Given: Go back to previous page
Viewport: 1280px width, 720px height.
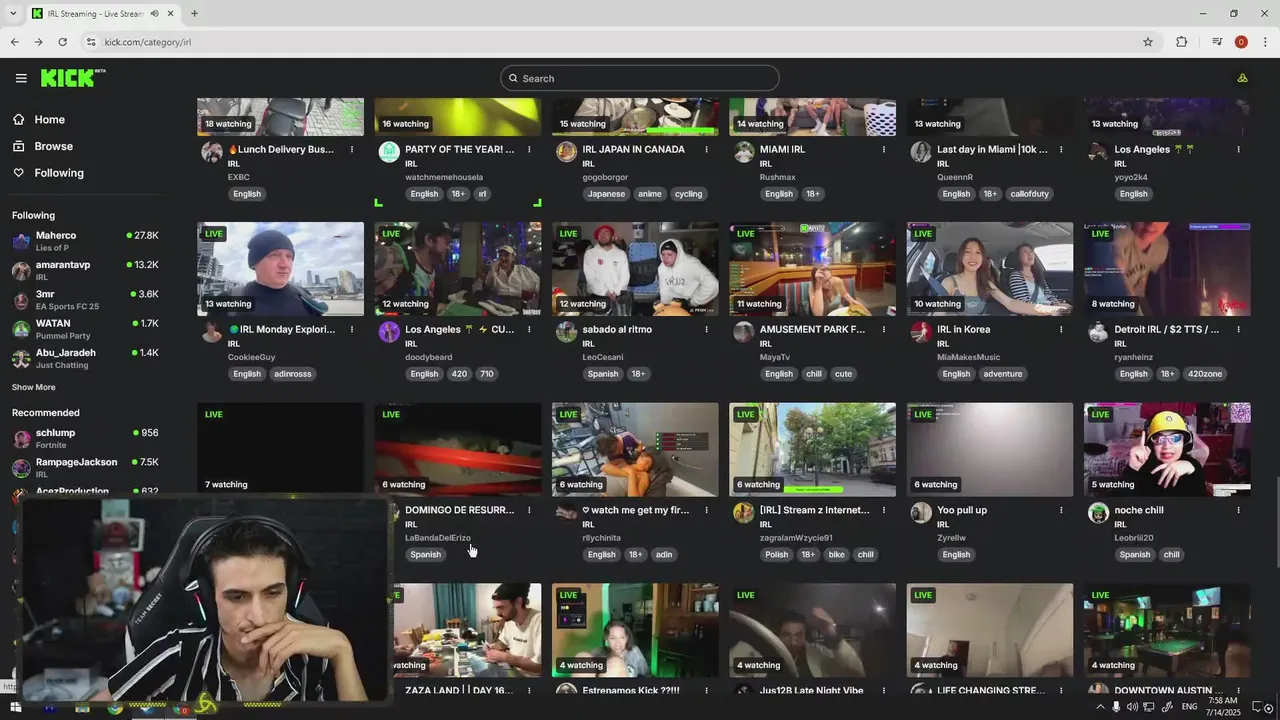Looking at the screenshot, I should (x=14, y=42).
